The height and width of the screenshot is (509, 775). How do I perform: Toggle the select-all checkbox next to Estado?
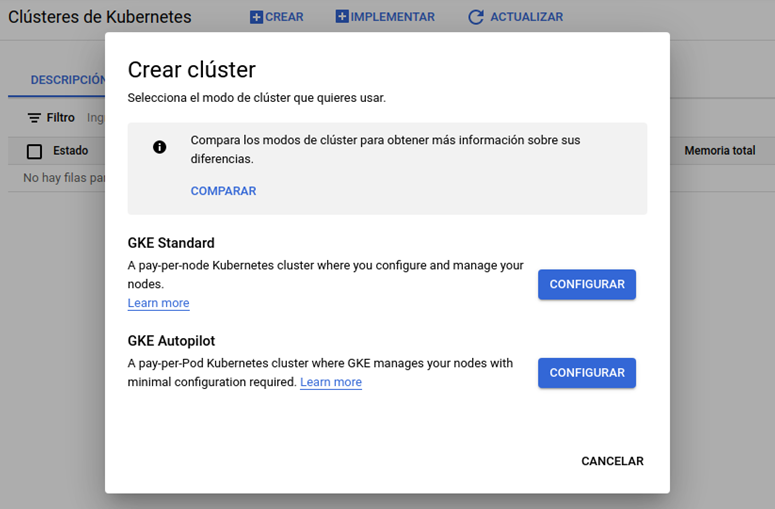pos(34,151)
